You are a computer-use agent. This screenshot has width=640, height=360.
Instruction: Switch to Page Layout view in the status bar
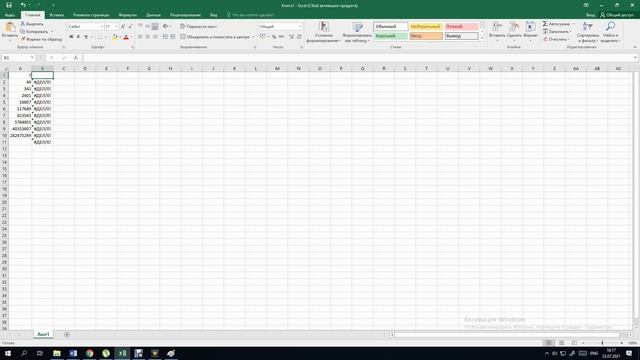[562, 343]
